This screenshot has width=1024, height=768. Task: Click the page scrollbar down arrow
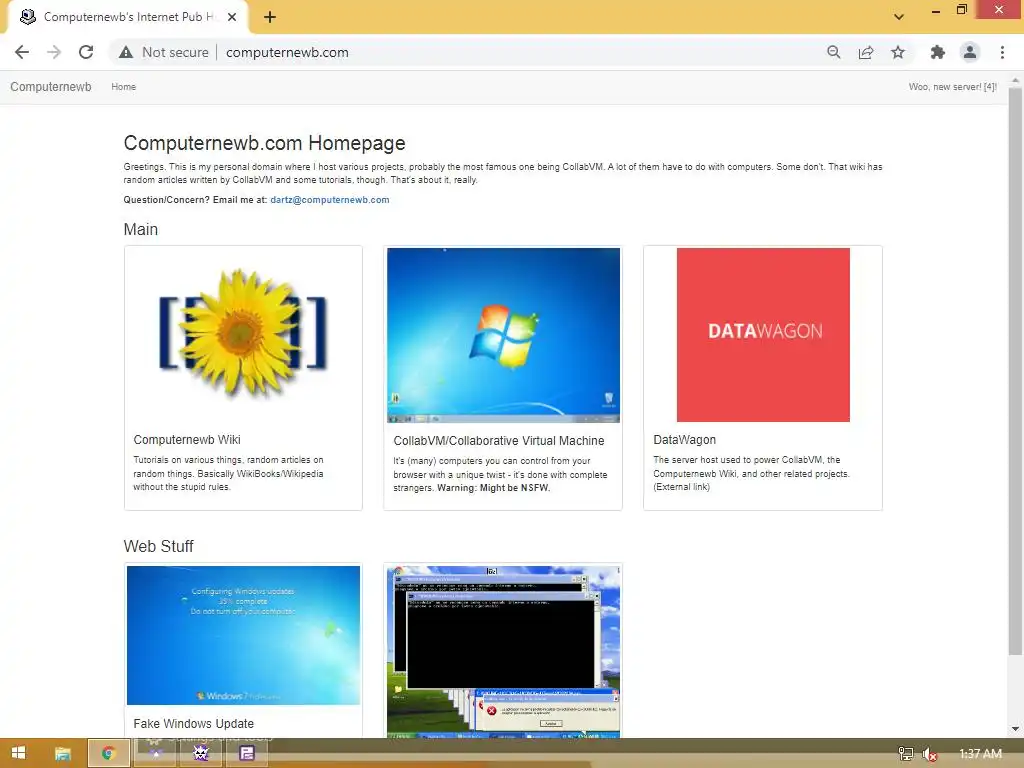(x=1016, y=729)
